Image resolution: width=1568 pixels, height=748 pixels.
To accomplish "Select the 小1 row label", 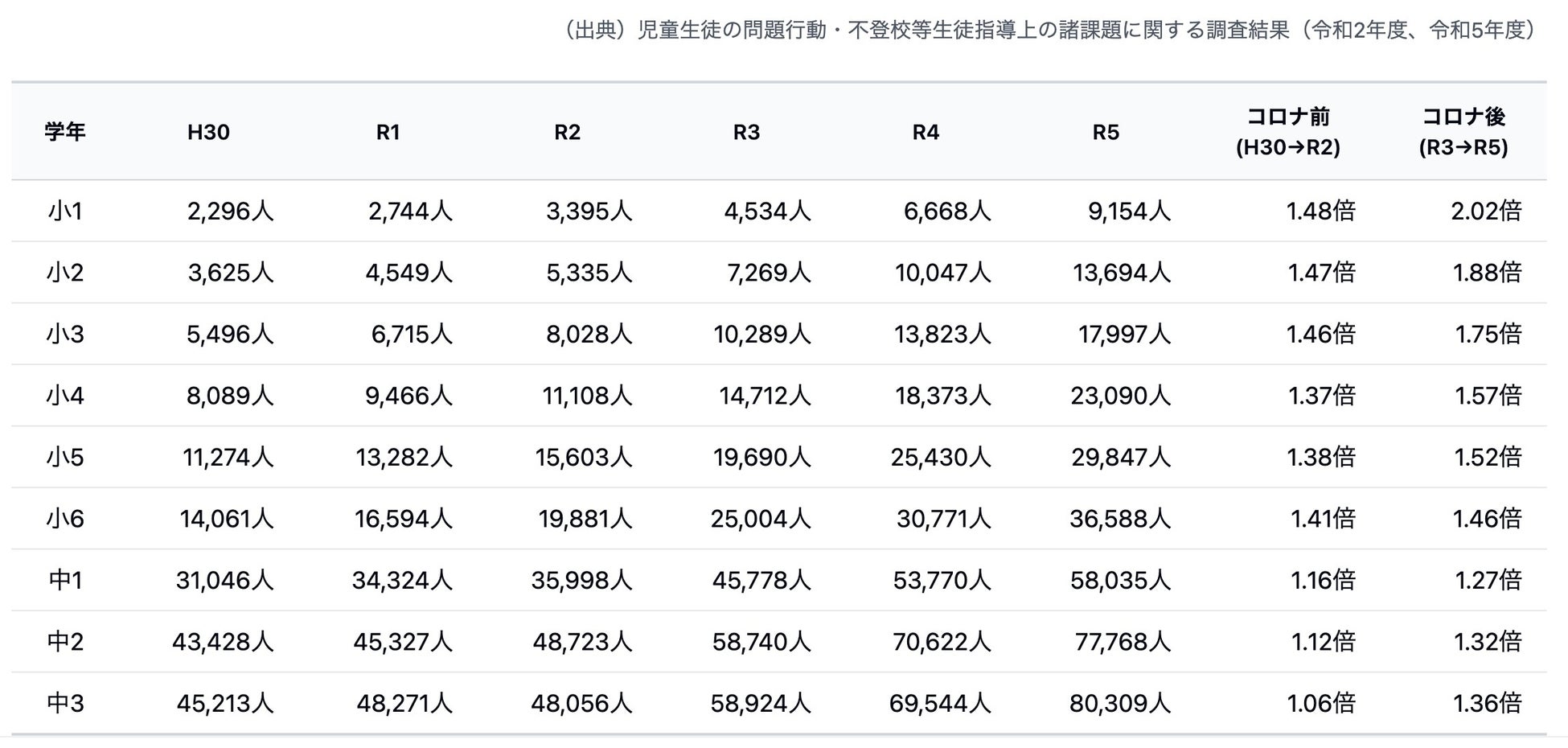I will pos(65,211).
